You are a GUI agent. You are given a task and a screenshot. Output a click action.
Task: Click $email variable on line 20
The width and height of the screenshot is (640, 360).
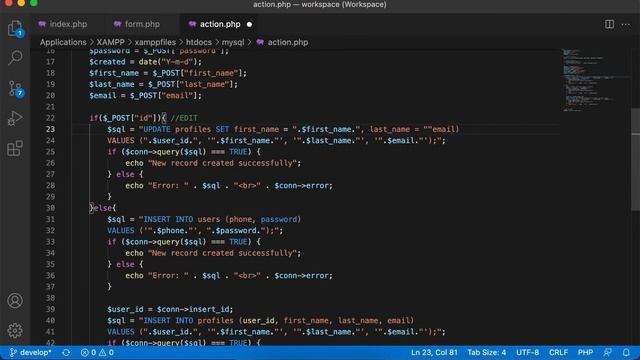click(x=103, y=96)
